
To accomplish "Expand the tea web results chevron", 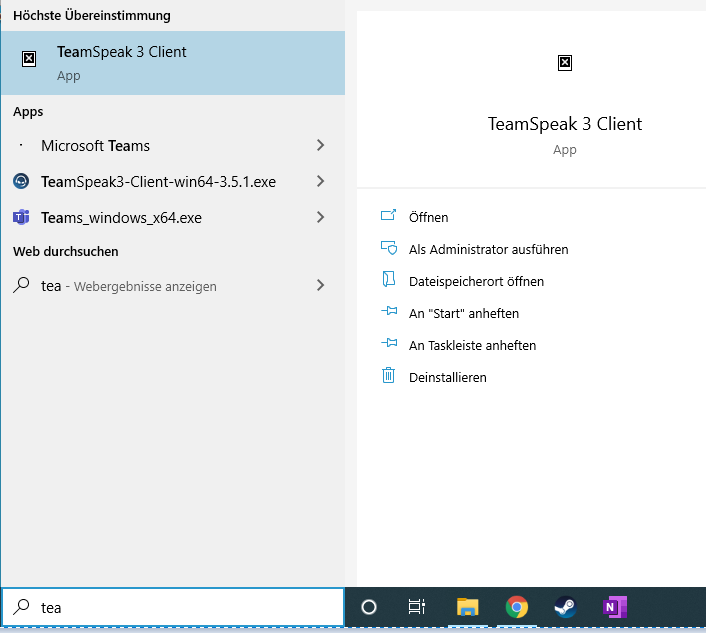I will [x=320, y=285].
